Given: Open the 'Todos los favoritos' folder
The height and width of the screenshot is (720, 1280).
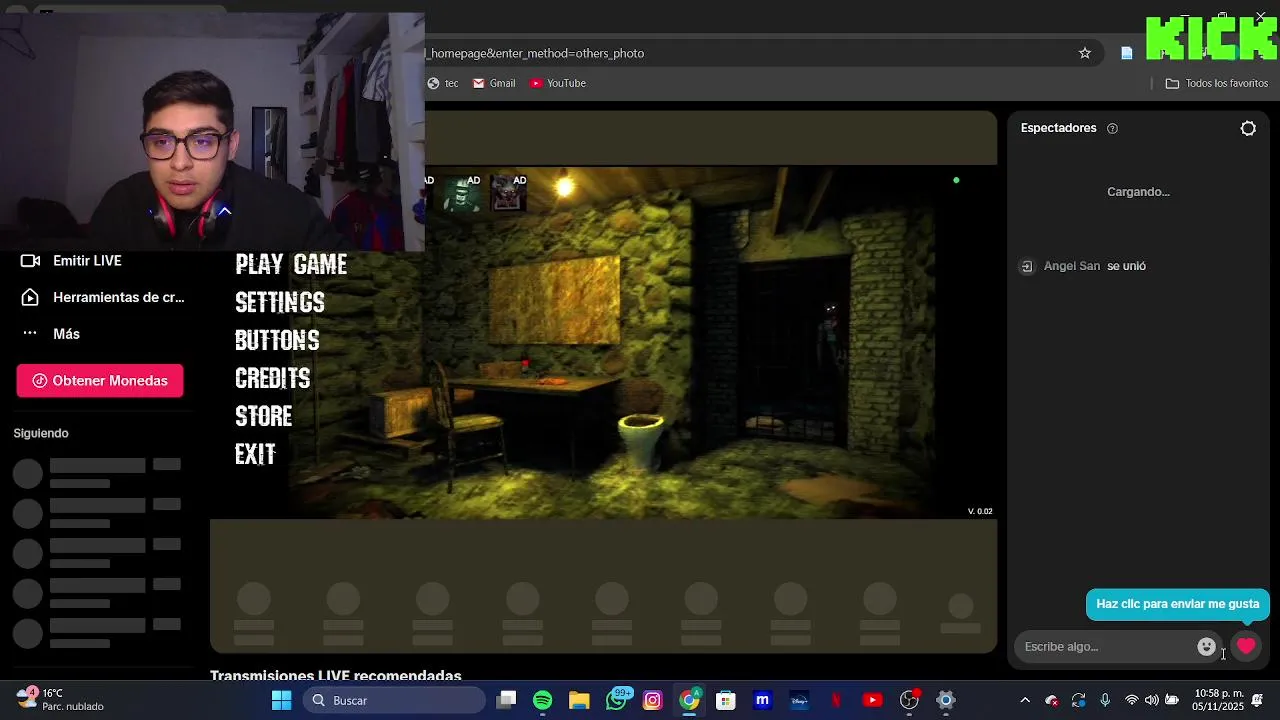Looking at the screenshot, I should (x=1217, y=83).
